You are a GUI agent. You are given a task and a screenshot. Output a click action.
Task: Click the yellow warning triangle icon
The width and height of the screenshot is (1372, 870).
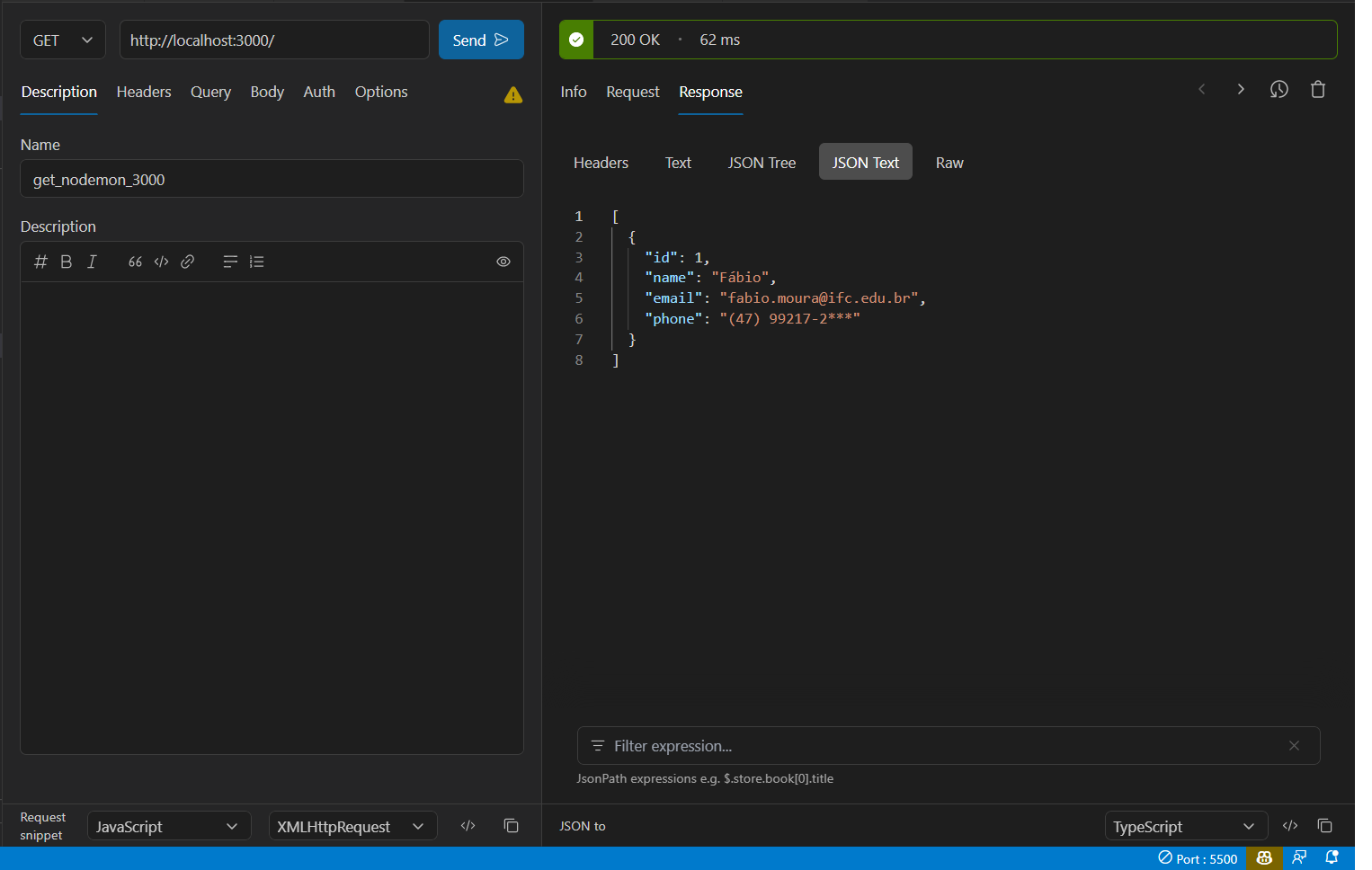pos(513,94)
